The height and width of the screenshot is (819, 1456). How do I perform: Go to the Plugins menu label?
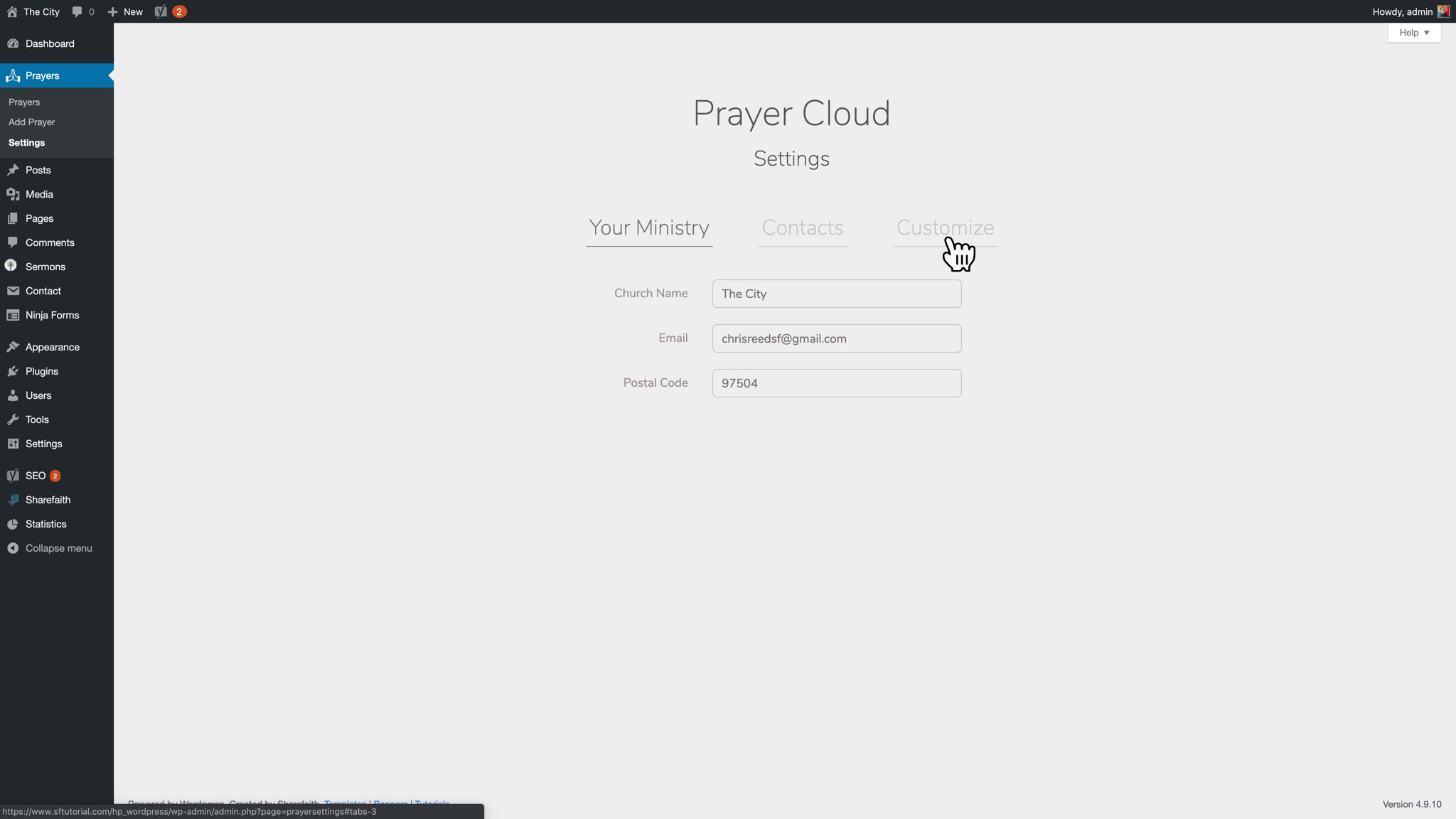[x=42, y=371]
